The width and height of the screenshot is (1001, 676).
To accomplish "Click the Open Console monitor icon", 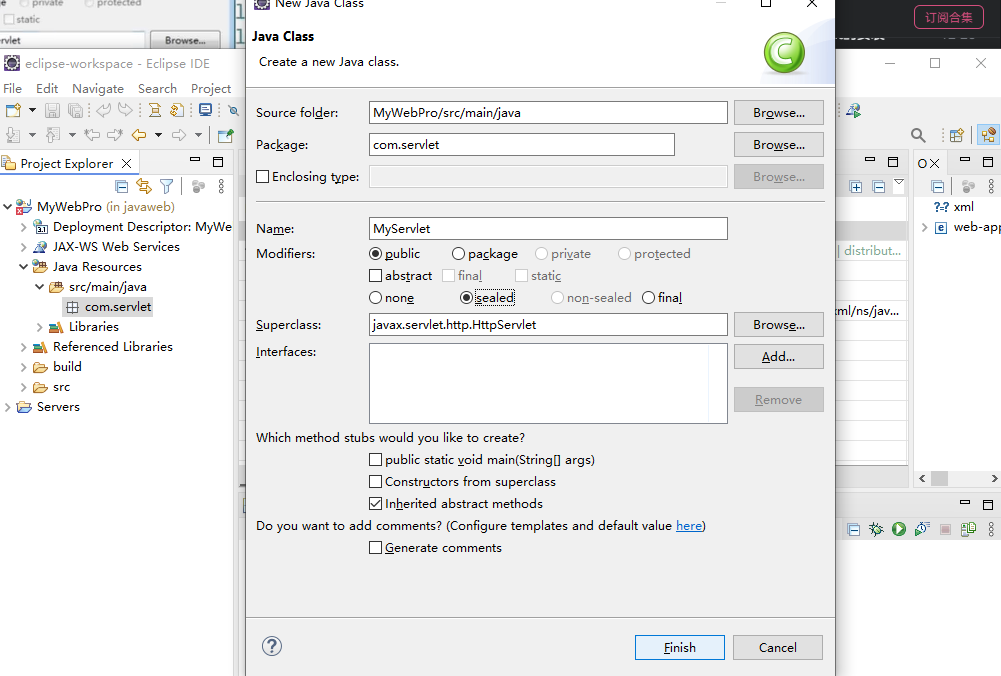I will (206, 110).
